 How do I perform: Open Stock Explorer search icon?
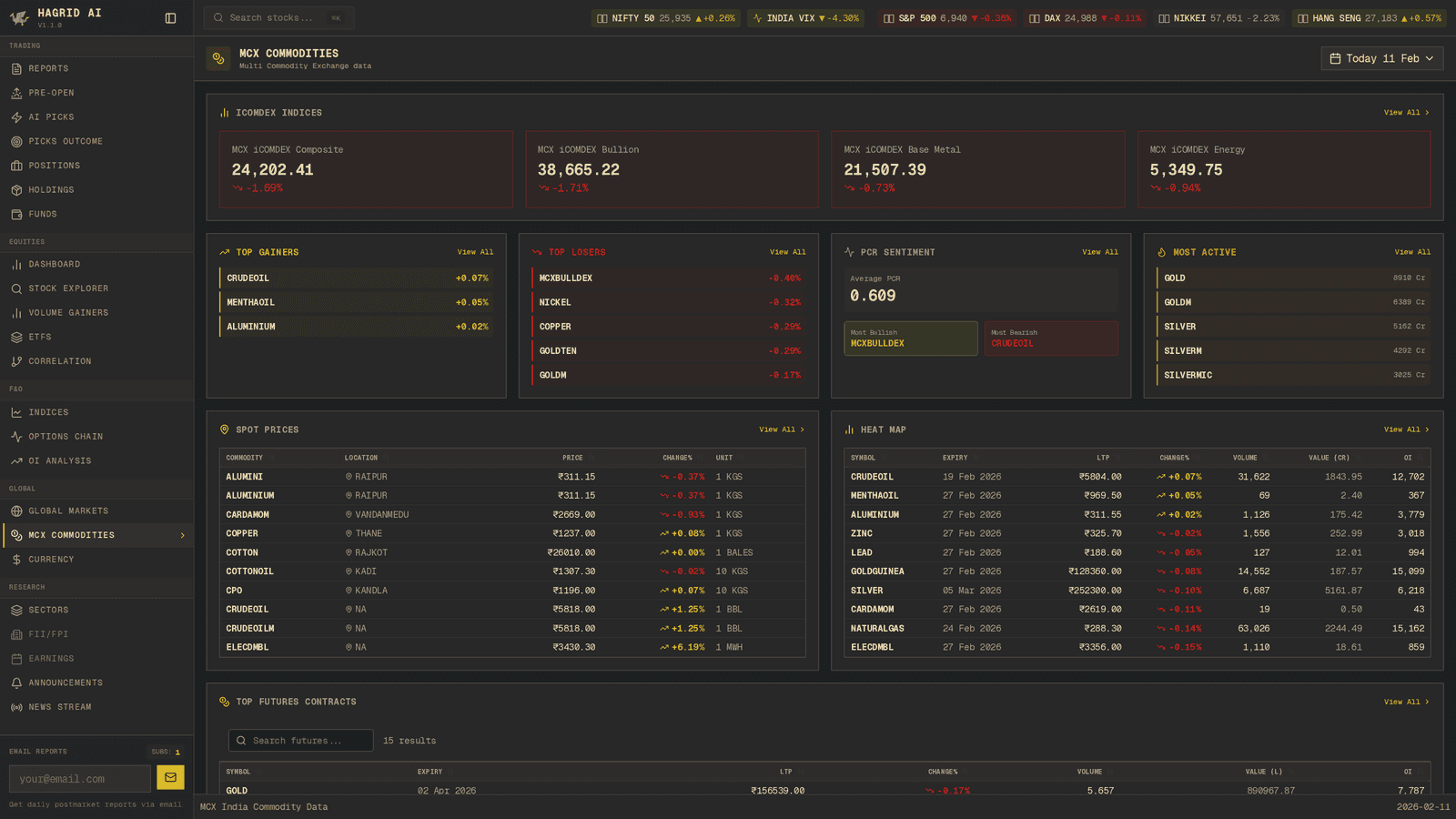[x=16, y=288]
